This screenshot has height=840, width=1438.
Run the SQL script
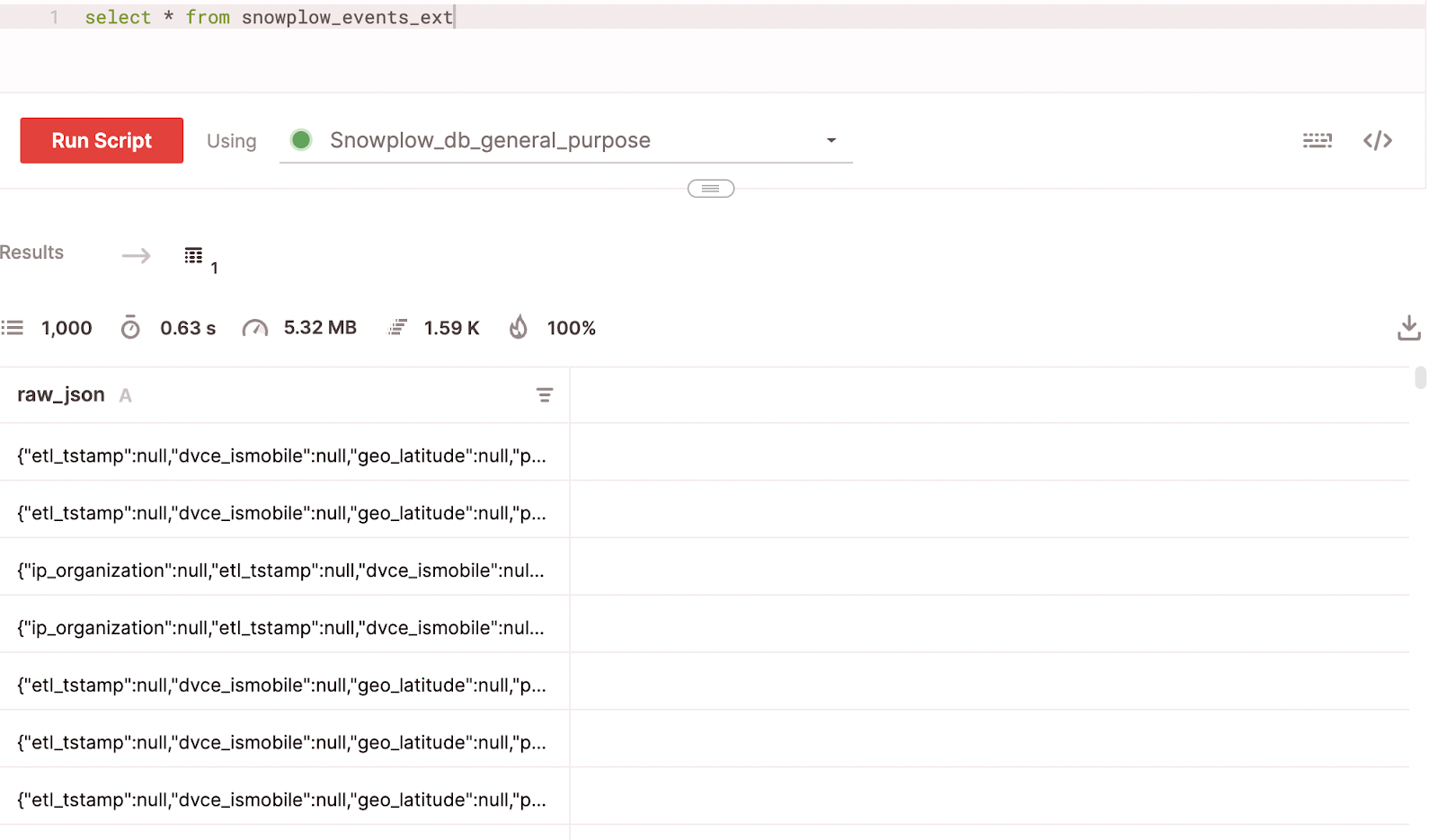[101, 140]
